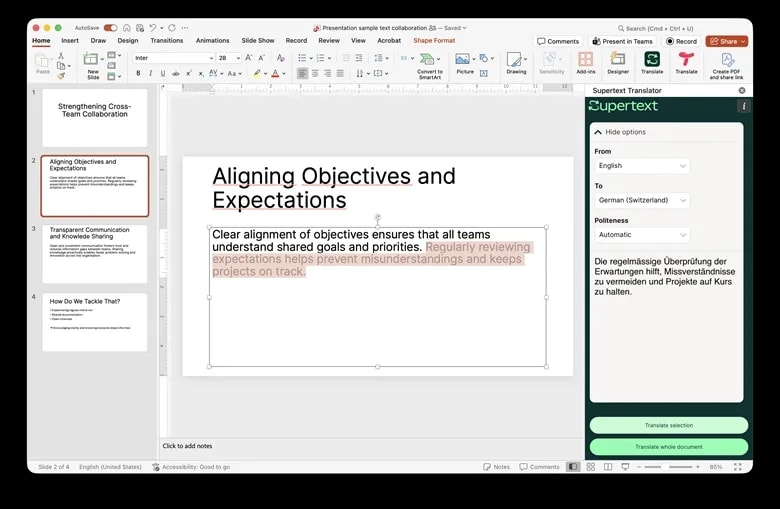This screenshot has height=509, width=780.
Task: Click Create PDF and share link
Action: 726,66
